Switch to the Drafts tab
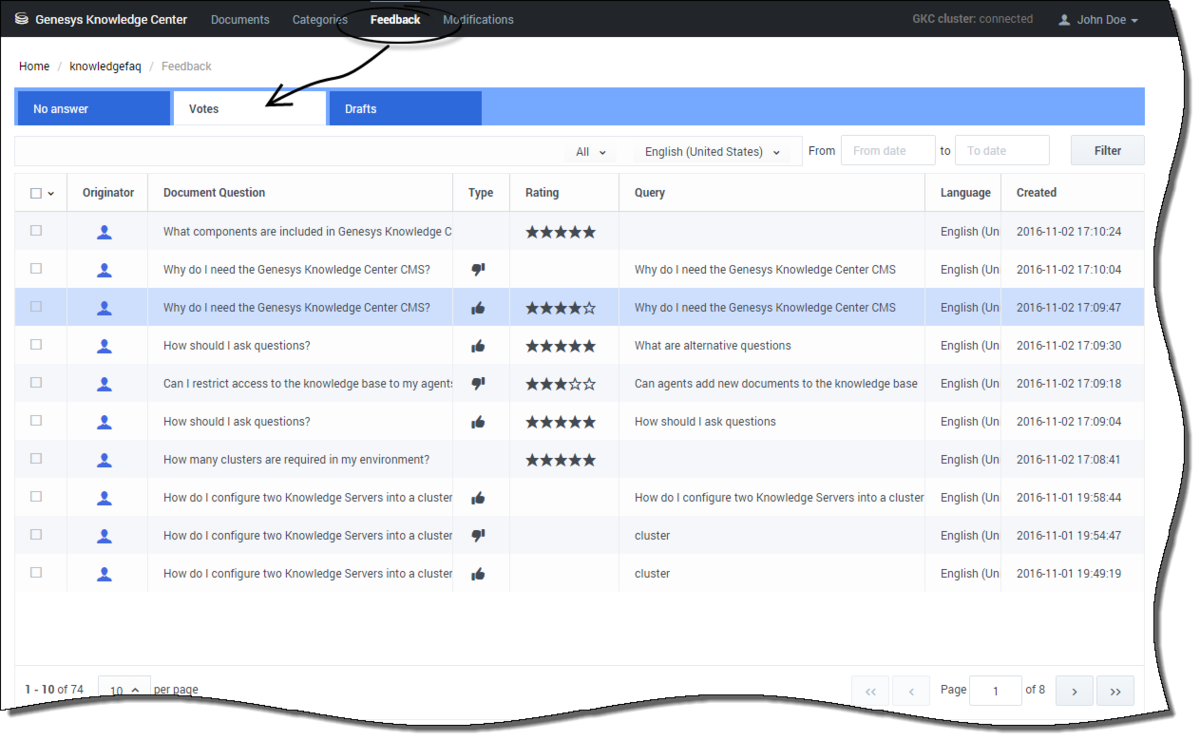 (406, 109)
